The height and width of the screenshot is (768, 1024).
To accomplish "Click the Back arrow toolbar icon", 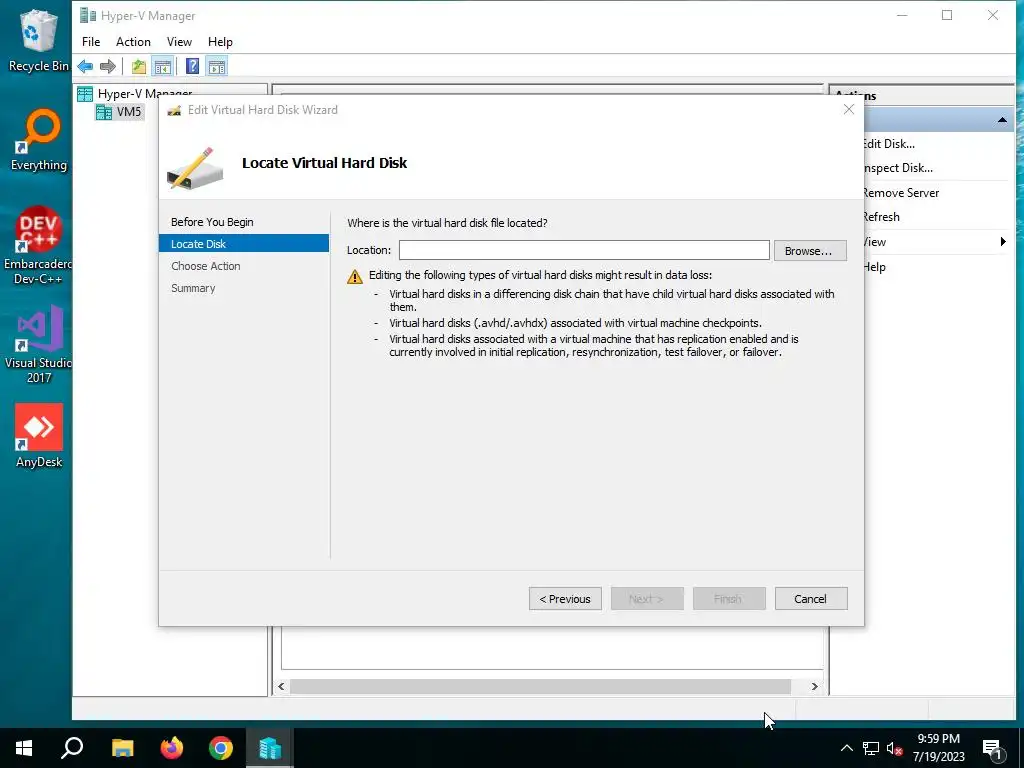I will pos(85,66).
